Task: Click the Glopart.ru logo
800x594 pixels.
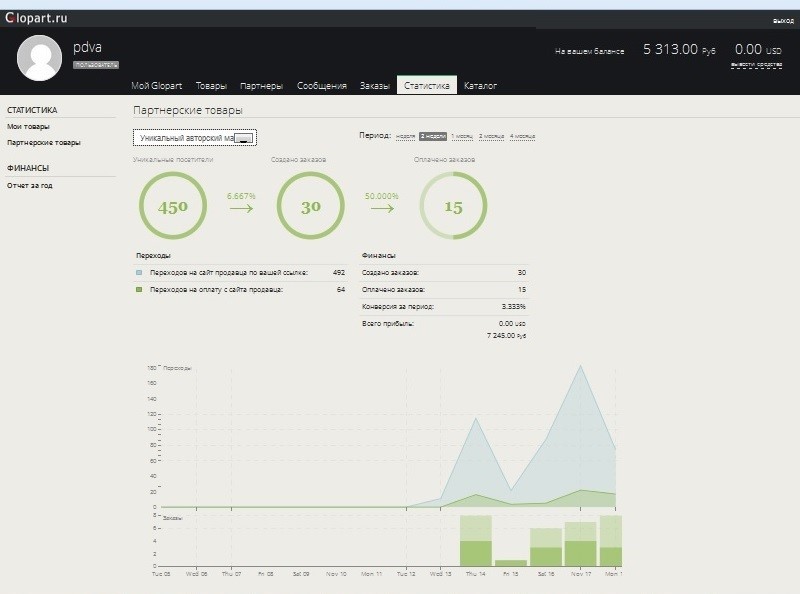Action: pyautogui.click(x=36, y=18)
